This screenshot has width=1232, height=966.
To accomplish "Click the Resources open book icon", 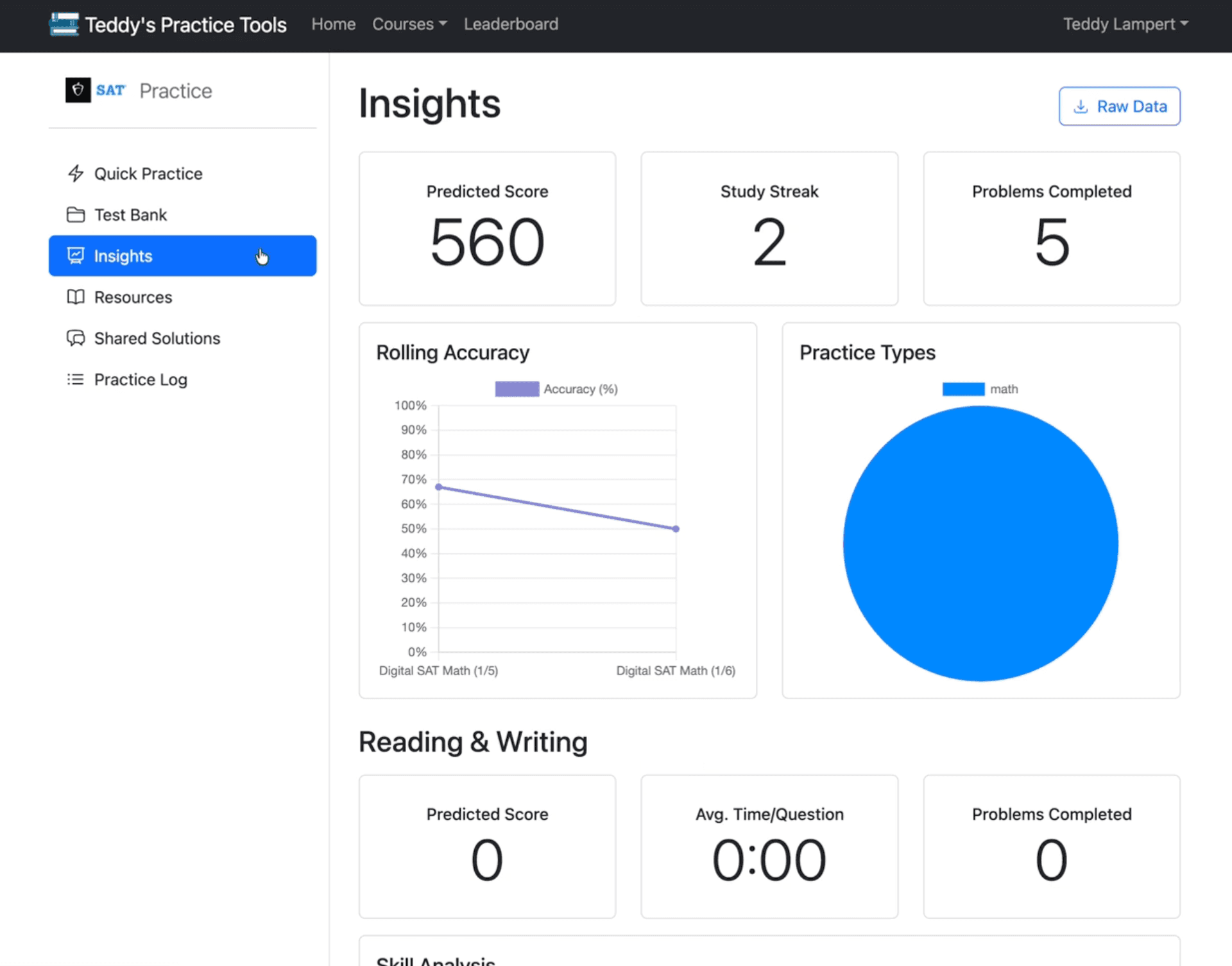I will click(76, 297).
